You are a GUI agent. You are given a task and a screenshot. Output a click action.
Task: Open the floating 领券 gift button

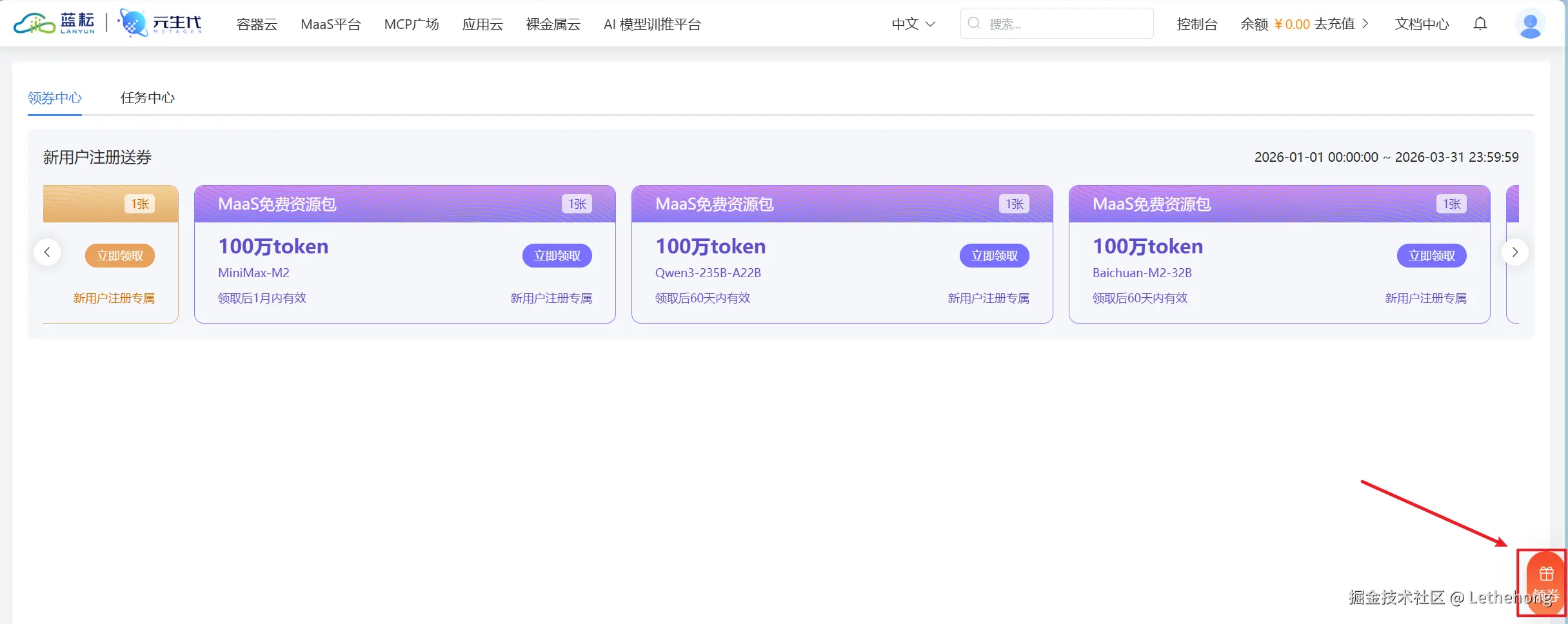[1546, 584]
